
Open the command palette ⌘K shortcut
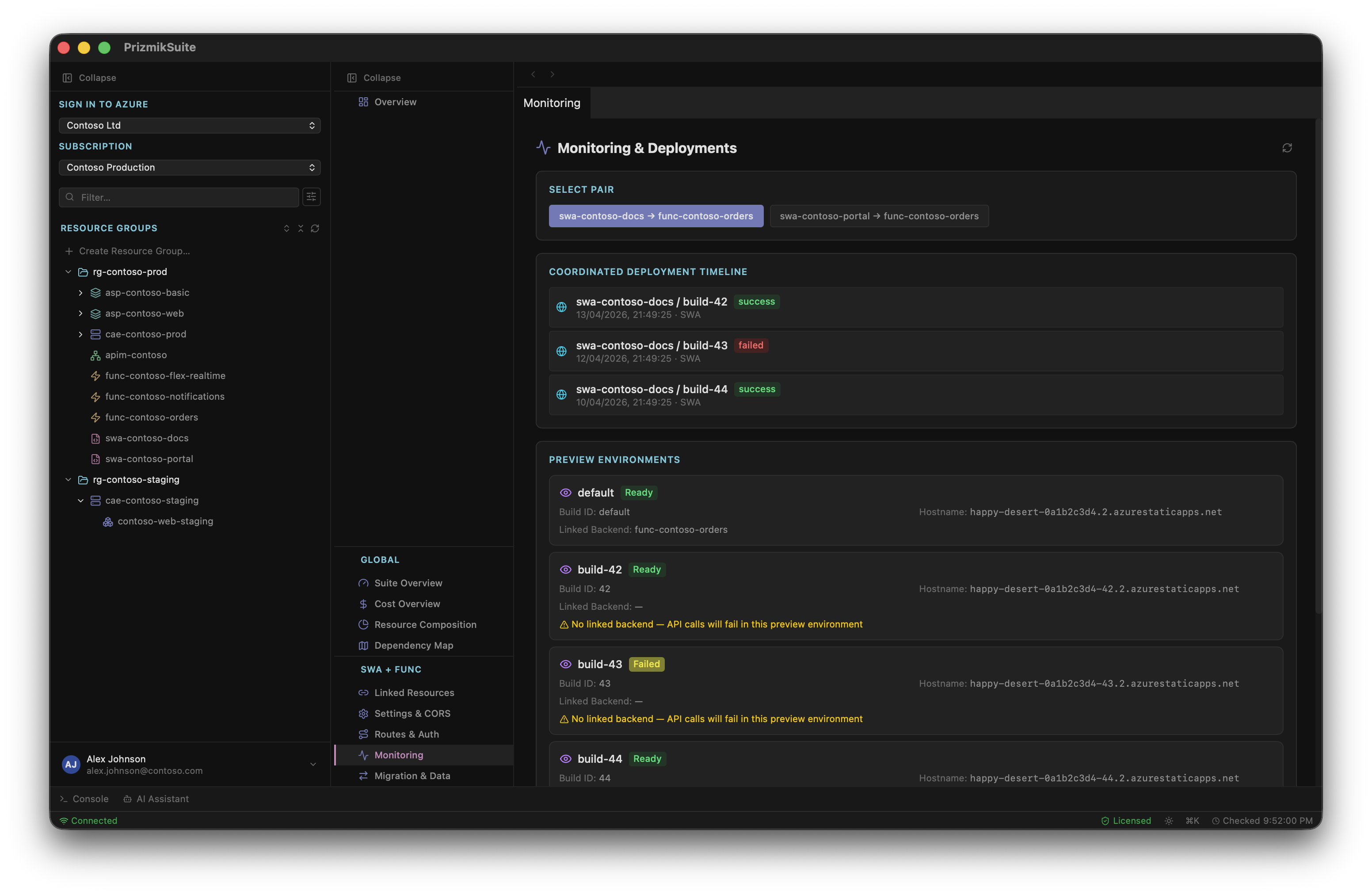click(1192, 821)
